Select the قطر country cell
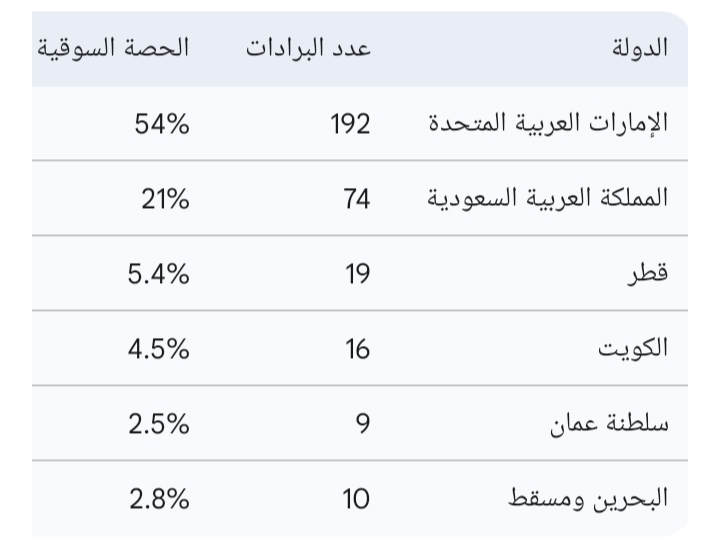Image resolution: width=720 pixels, height=552 pixels. pos(650,274)
